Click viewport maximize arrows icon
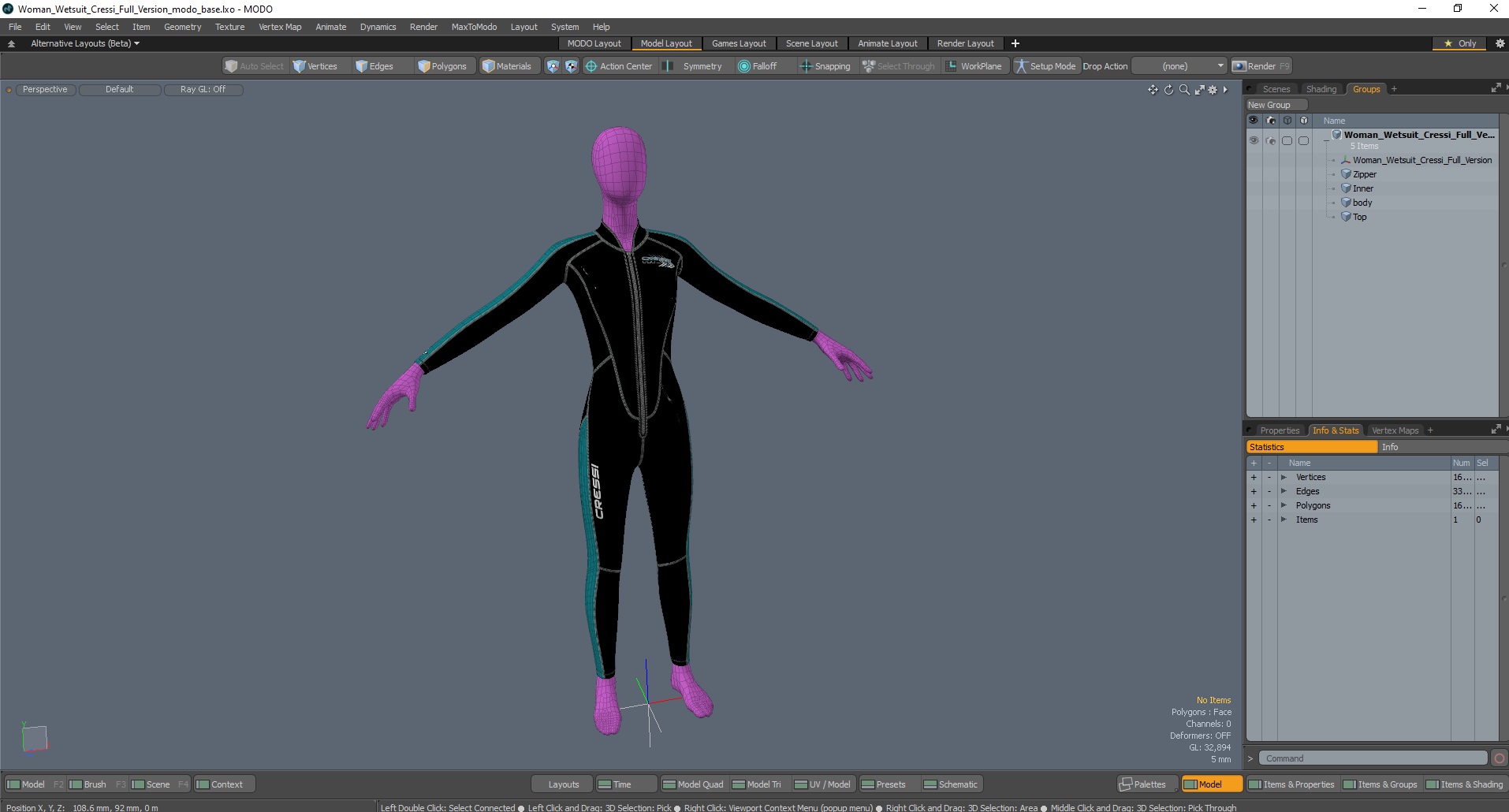The image size is (1509, 812). 1199,90
